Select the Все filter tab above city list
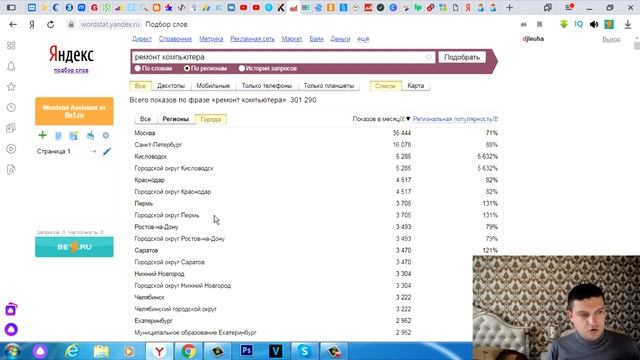This screenshot has width=640, height=360. click(x=145, y=119)
